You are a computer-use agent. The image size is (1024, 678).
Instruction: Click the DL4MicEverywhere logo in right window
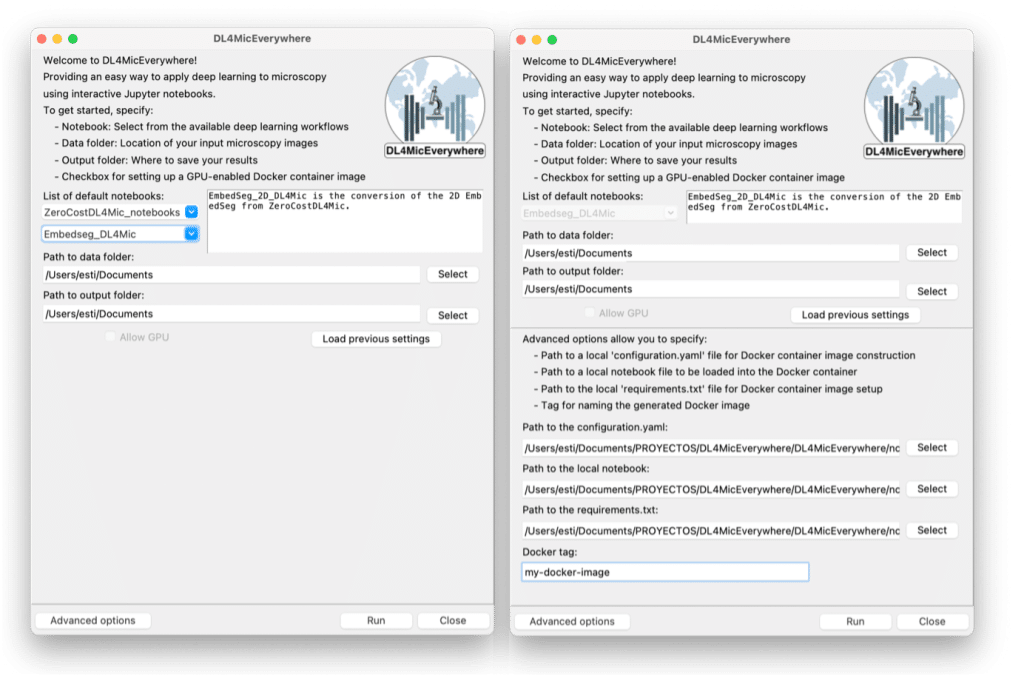click(914, 107)
